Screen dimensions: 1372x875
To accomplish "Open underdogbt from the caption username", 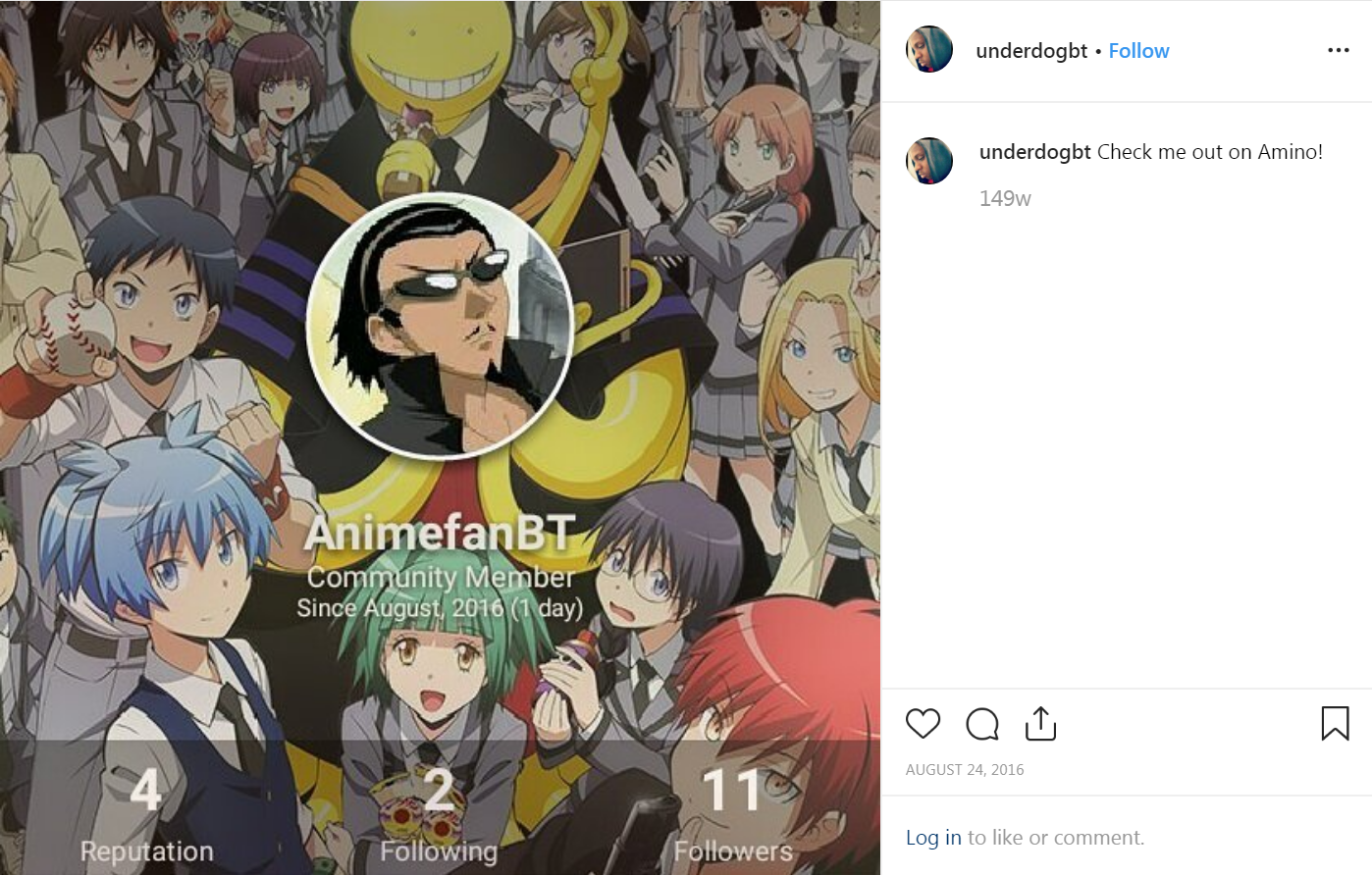I will pos(1035,152).
